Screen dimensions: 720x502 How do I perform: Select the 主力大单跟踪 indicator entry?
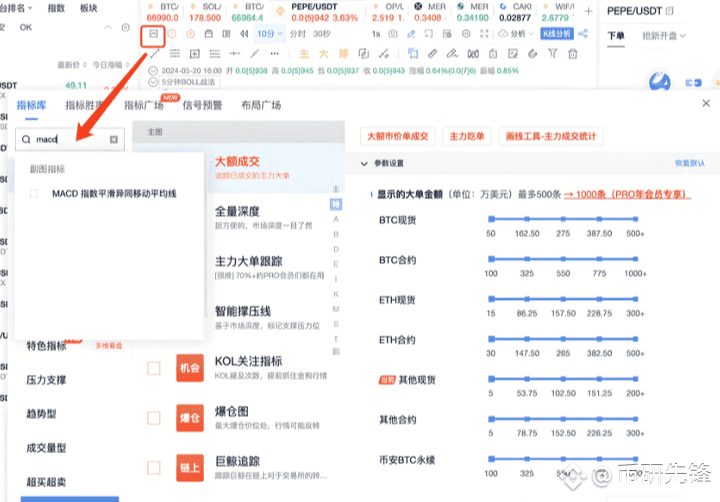click(276, 268)
